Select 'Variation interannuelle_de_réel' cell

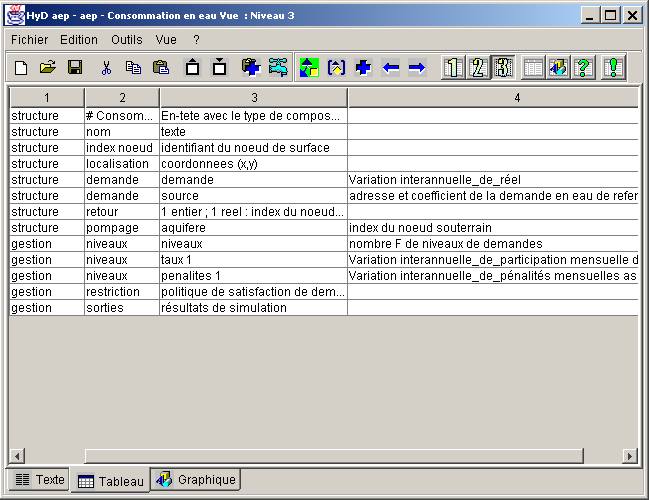[493, 180]
